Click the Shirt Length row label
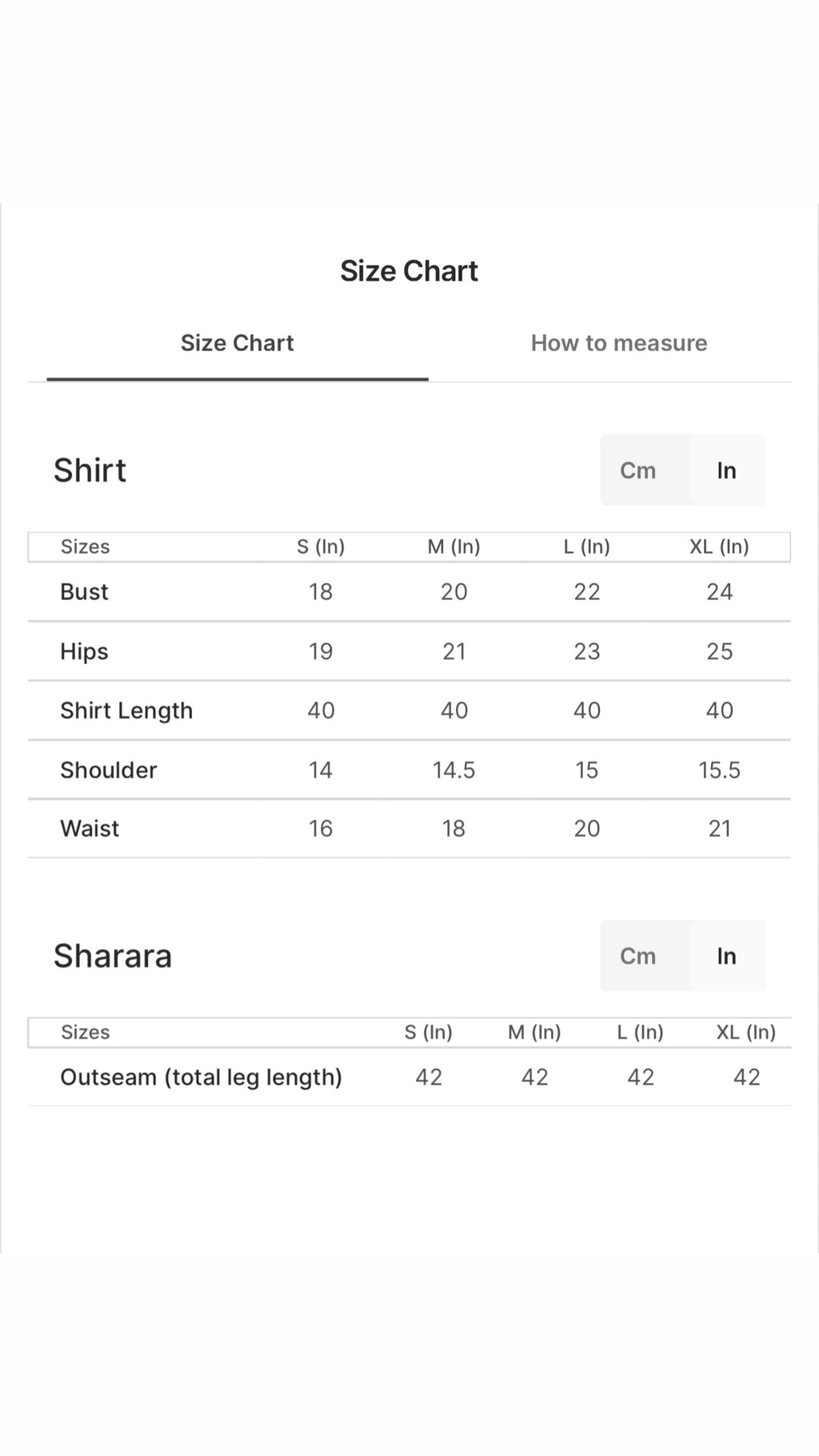The width and height of the screenshot is (819, 1456). point(126,710)
